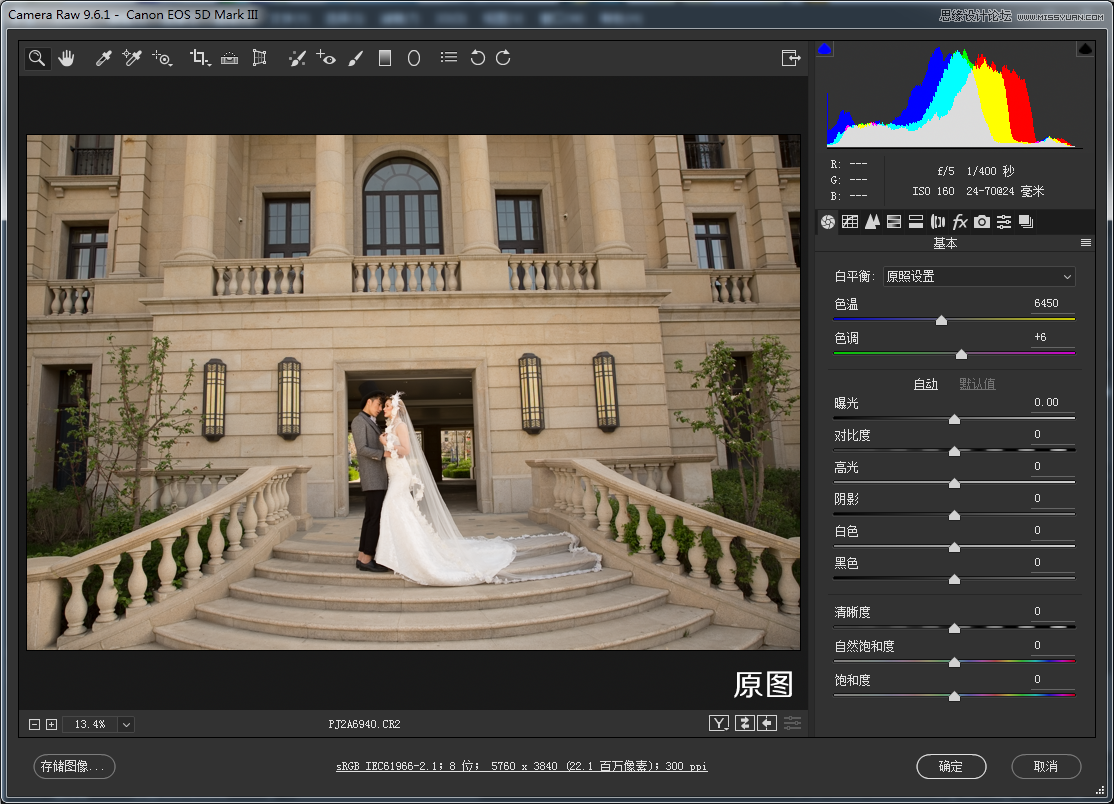This screenshot has width=1114, height=804.
Task: Toggle the highlight clipping warning in histogram
Action: (x=1085, y=49)
